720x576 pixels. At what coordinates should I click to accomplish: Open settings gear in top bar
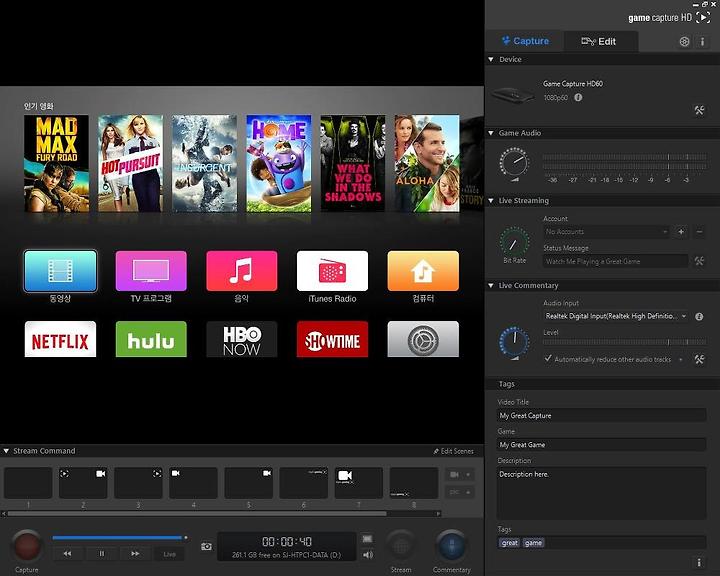[x=684, y=42]
